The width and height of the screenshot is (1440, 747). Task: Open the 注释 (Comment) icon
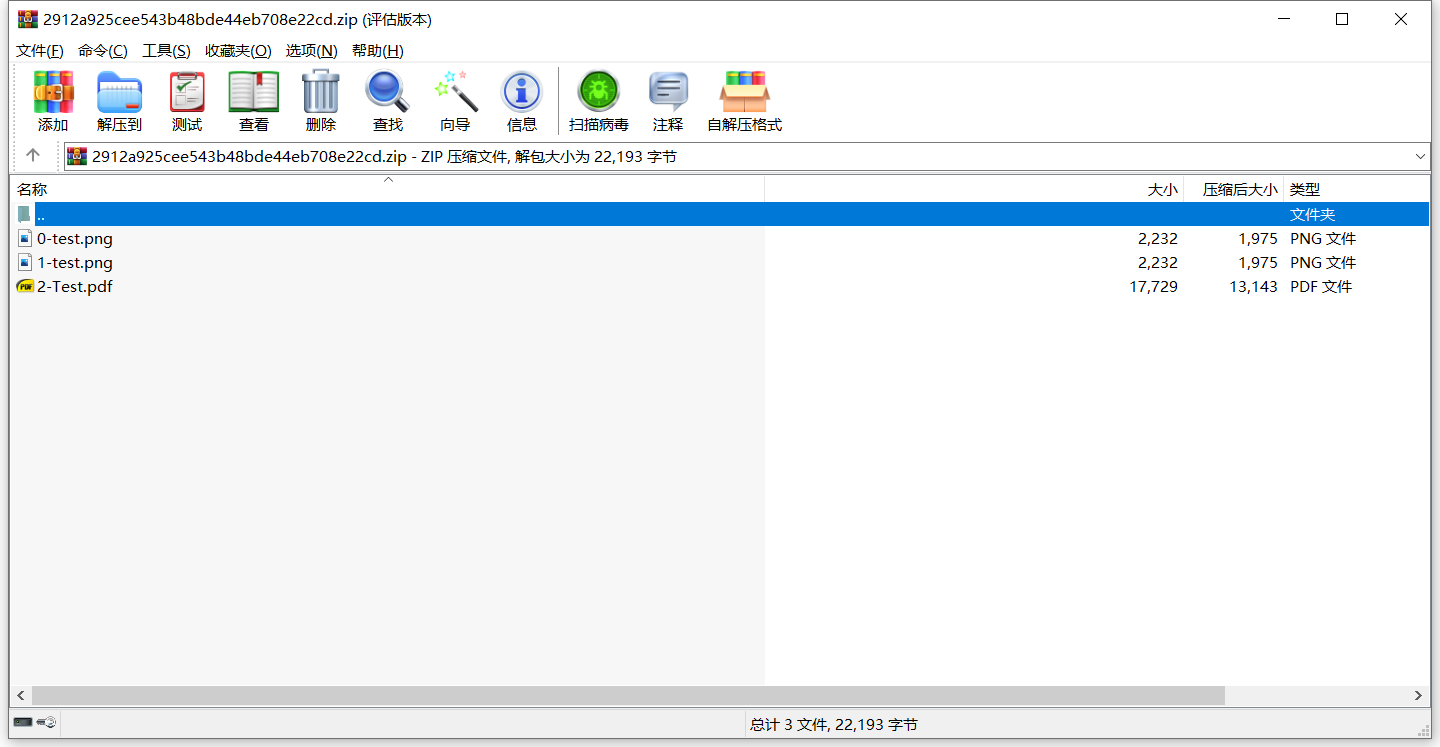[x=668, y=101]
